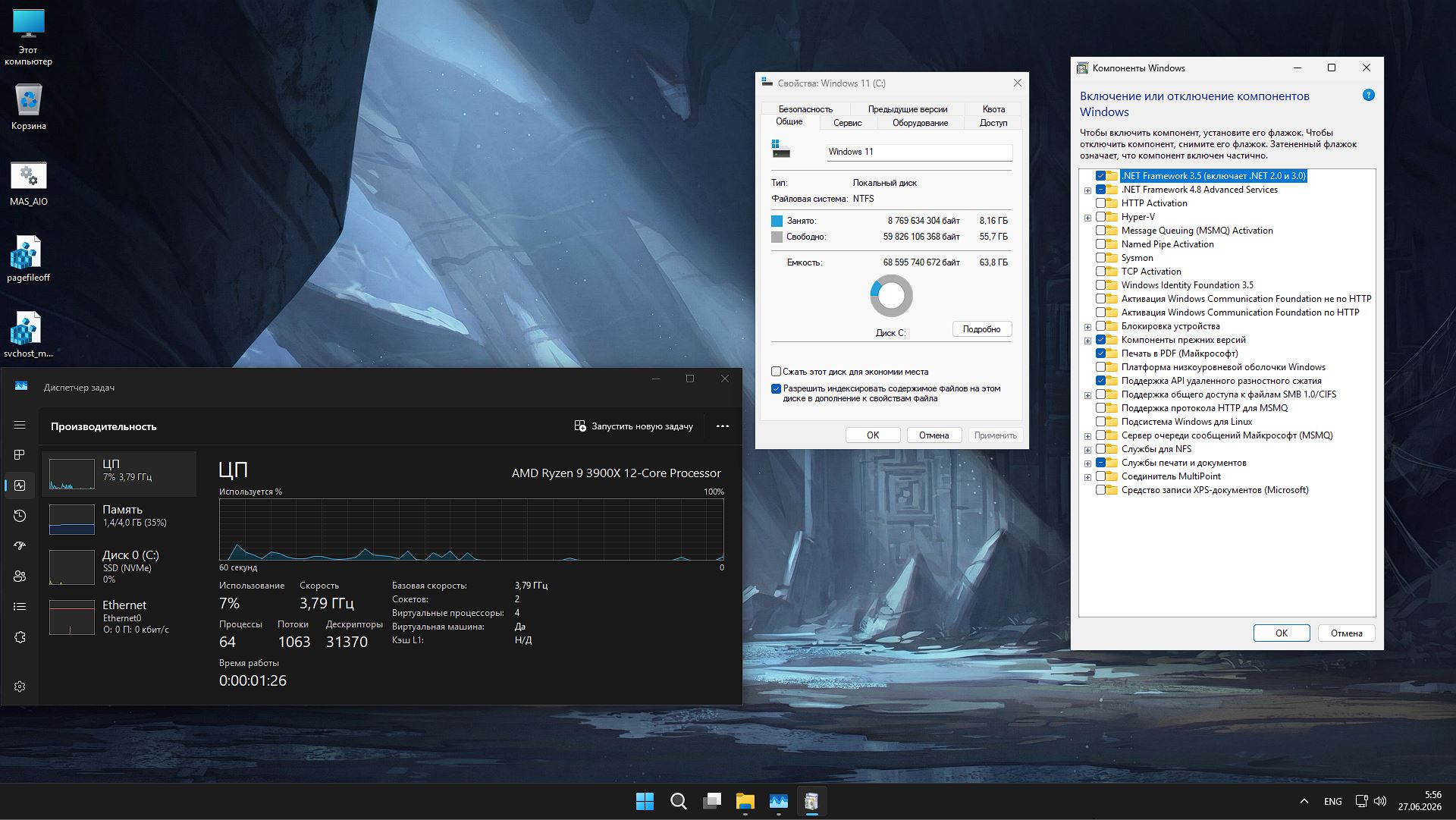Check the Sysmon component
The image size is (1456, 820).
pos(1100,258)
